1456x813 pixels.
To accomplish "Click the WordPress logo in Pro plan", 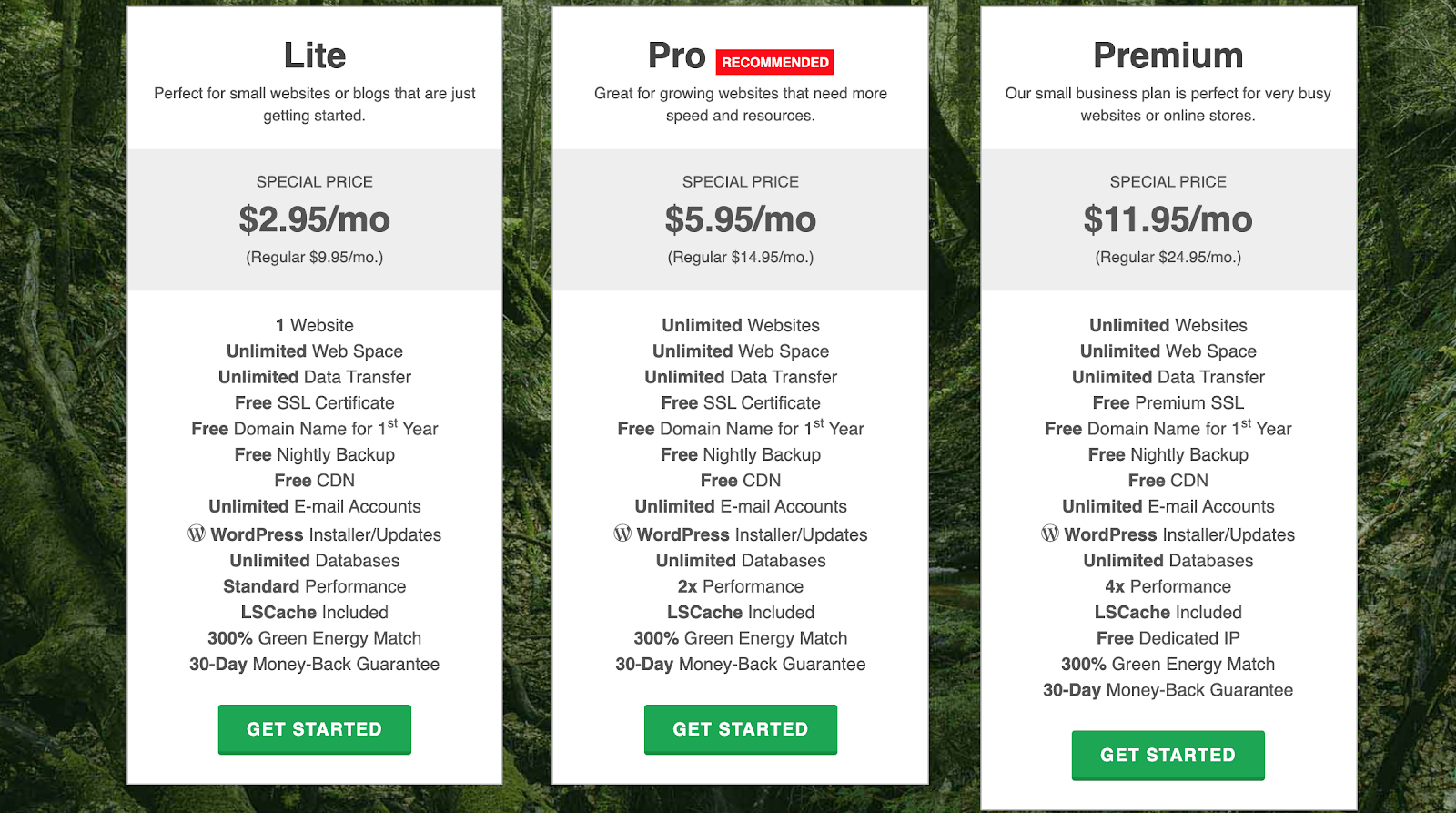I will tap(622, 534).
